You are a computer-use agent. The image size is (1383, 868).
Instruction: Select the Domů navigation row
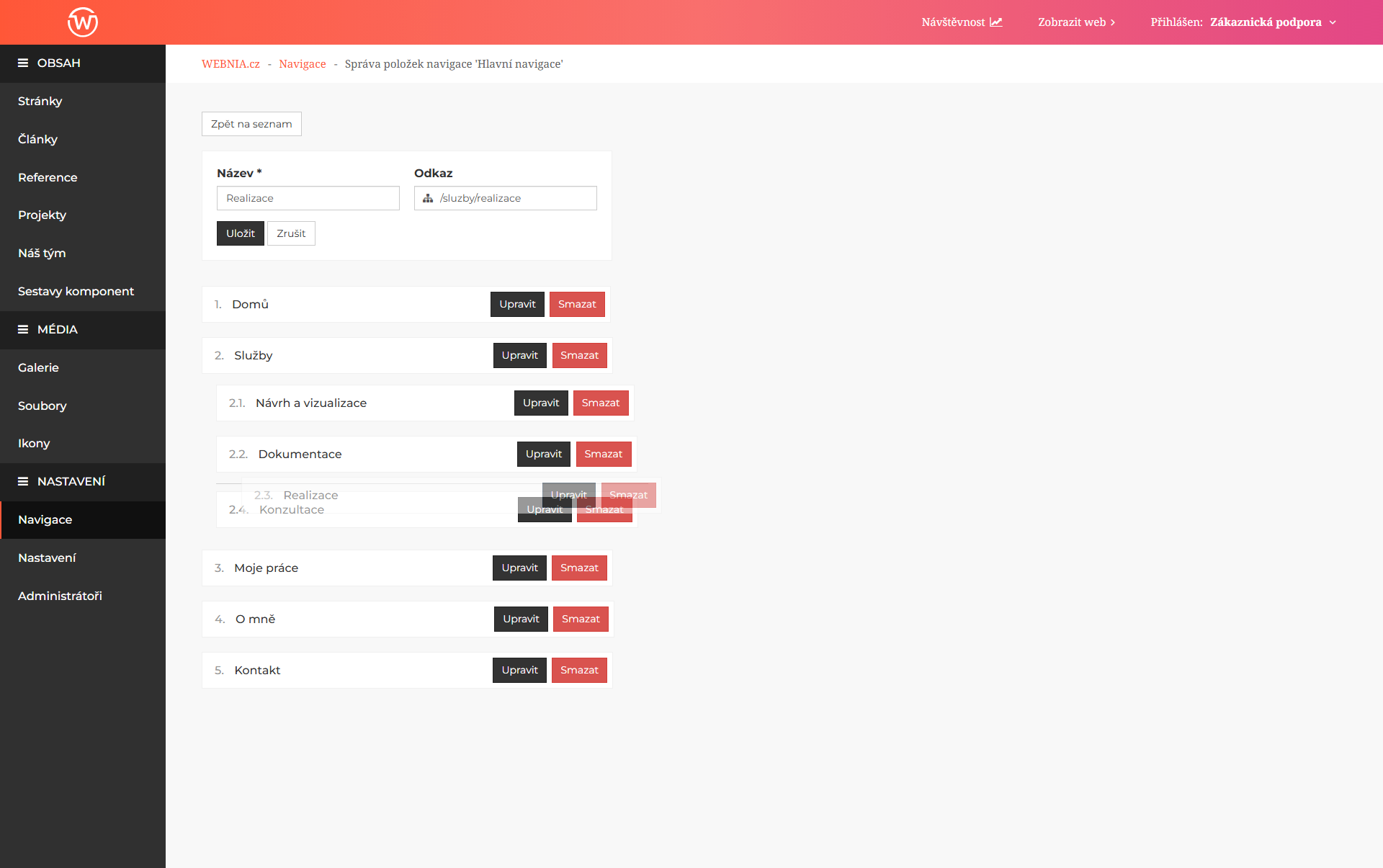406,304
